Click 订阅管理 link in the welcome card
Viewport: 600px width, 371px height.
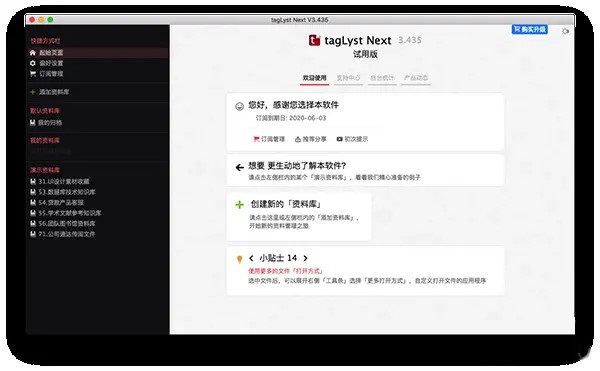[269, 139]
